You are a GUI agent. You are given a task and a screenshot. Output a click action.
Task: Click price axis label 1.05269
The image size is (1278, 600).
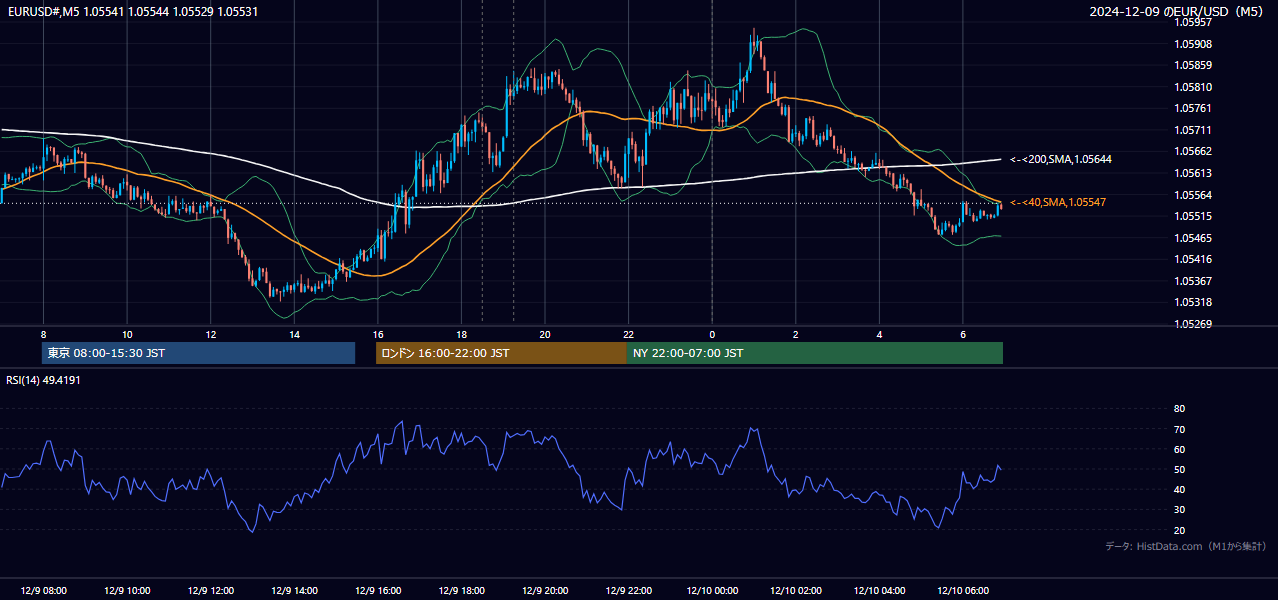tap(1193, 324)
